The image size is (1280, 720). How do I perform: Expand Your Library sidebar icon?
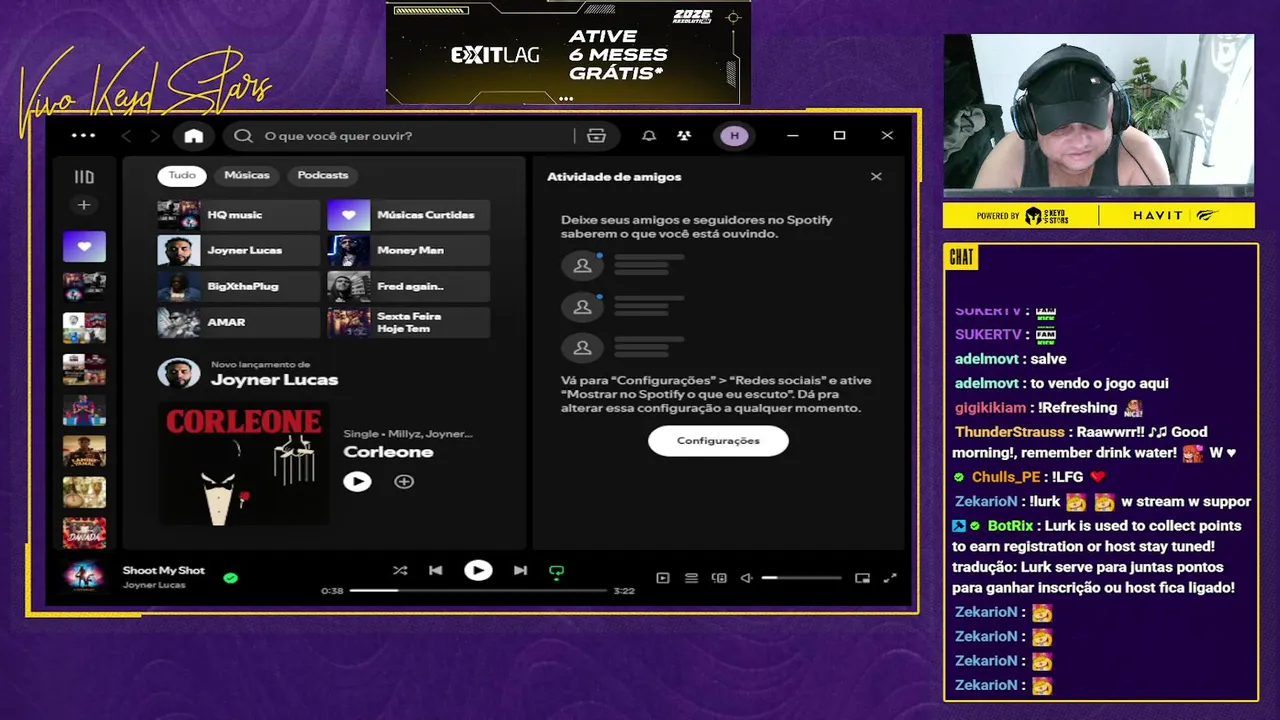click(84, 177)
